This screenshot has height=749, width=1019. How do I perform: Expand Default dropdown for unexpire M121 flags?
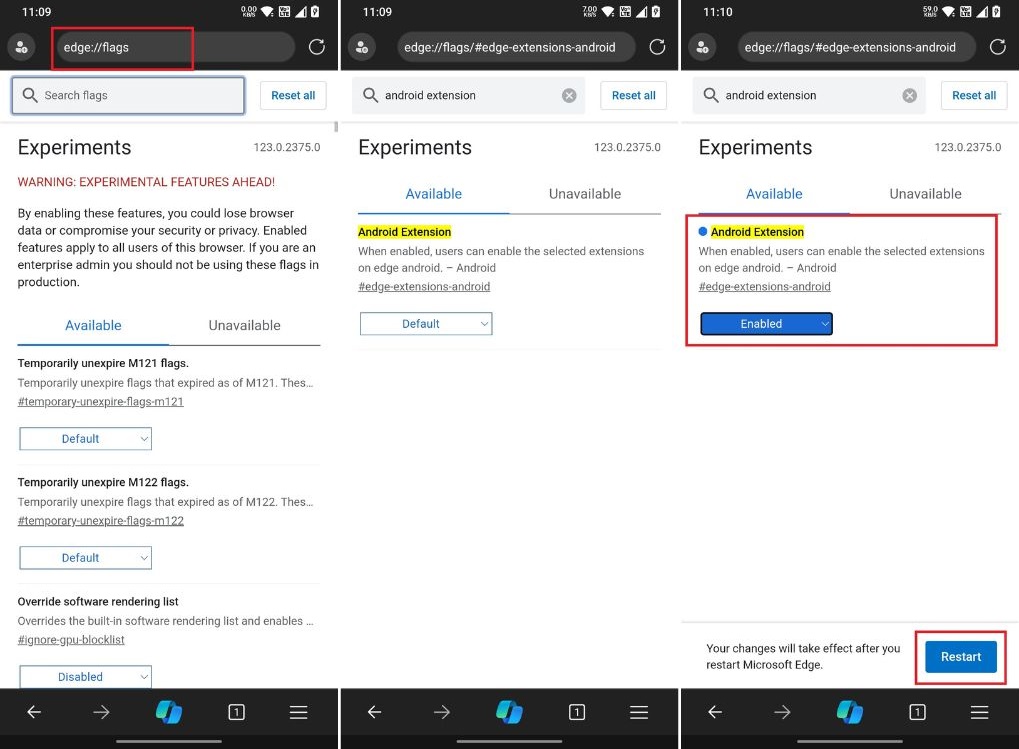[85, 438]
